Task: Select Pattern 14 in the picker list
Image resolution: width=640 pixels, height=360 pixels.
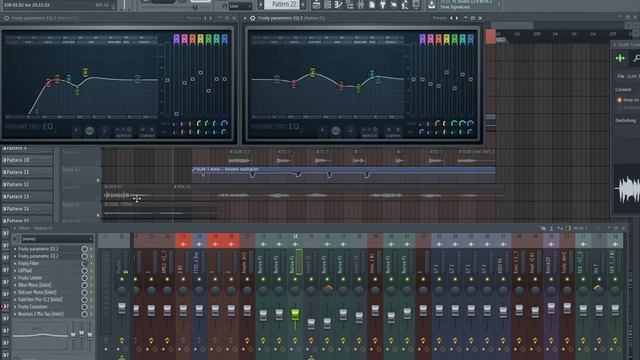Action: point(27,209)
